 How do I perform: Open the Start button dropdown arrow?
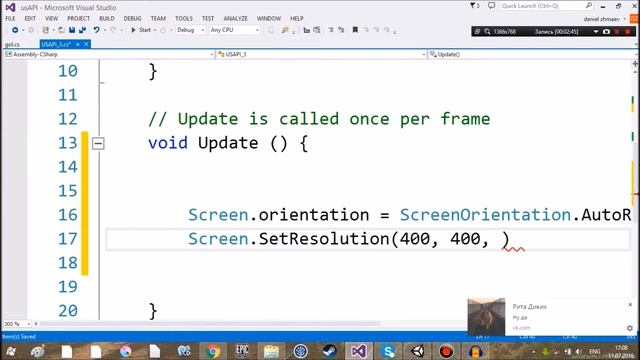coord(155,30)
